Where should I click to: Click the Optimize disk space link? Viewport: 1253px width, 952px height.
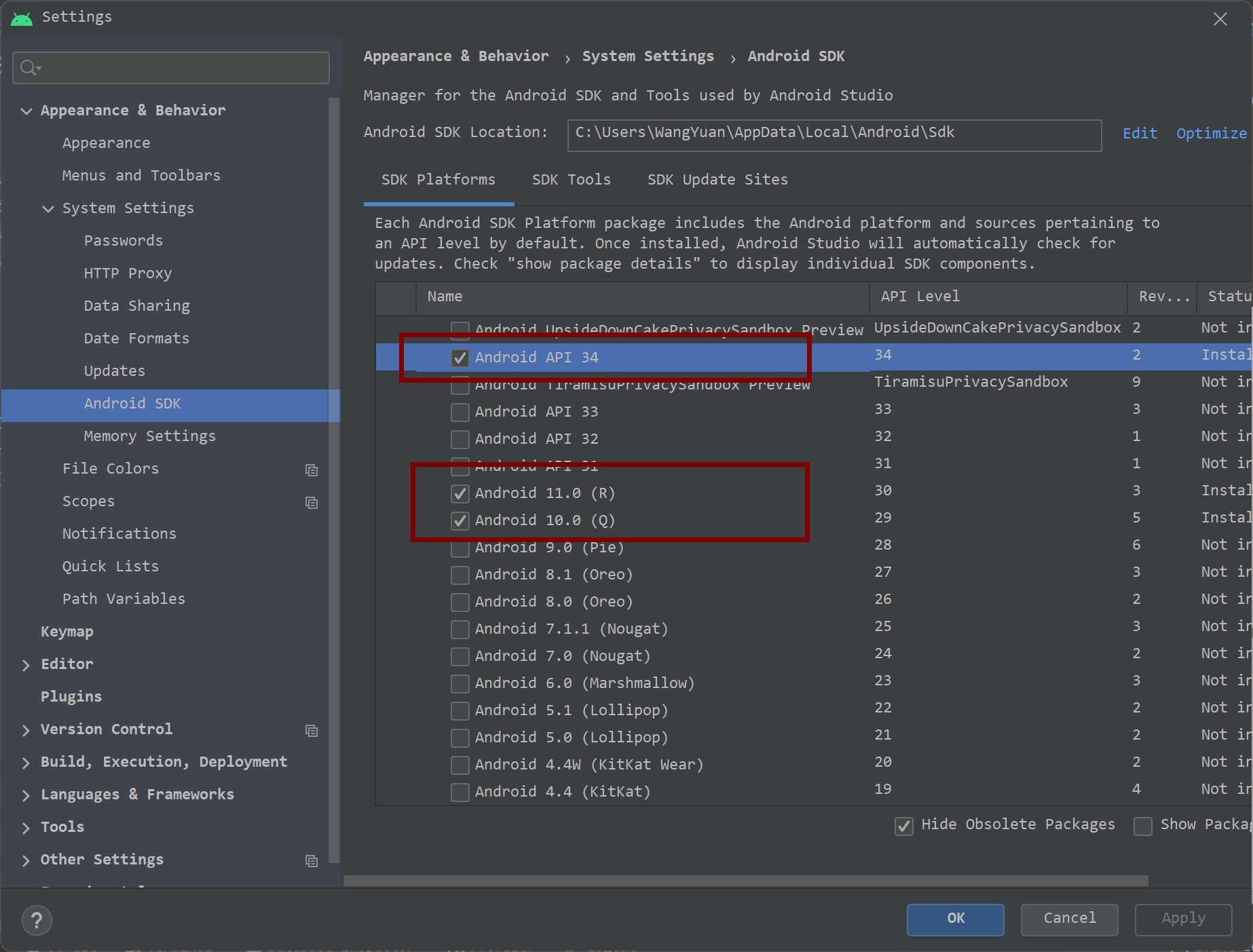coord(1212,134)
